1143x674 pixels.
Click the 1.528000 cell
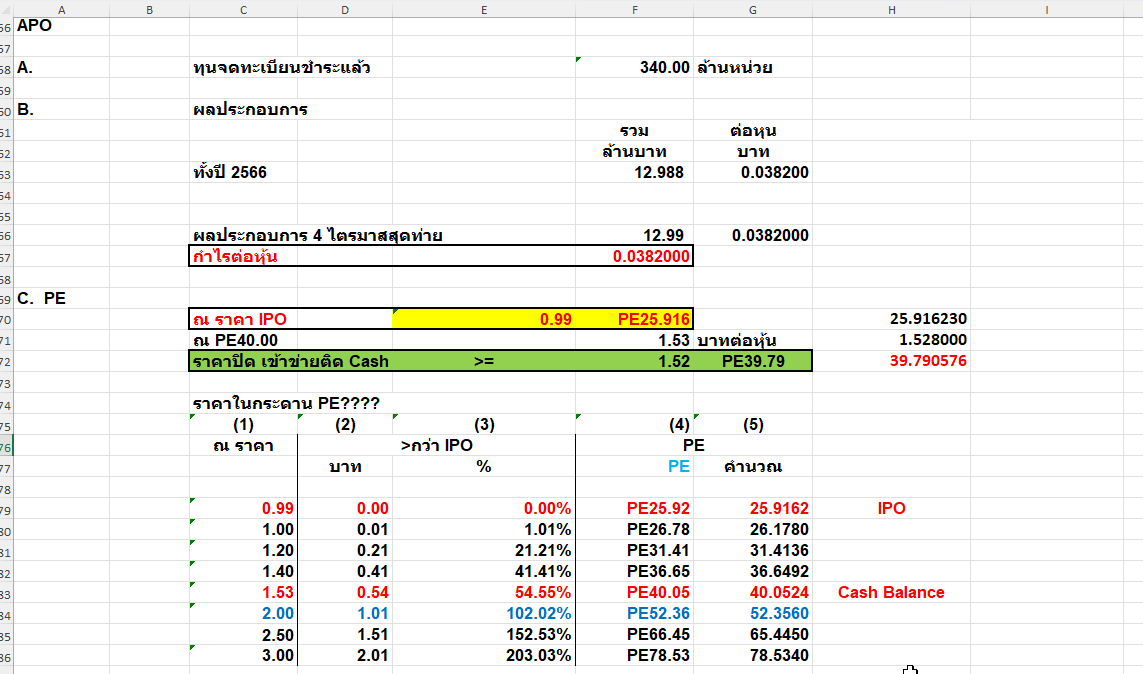(892, 340)
